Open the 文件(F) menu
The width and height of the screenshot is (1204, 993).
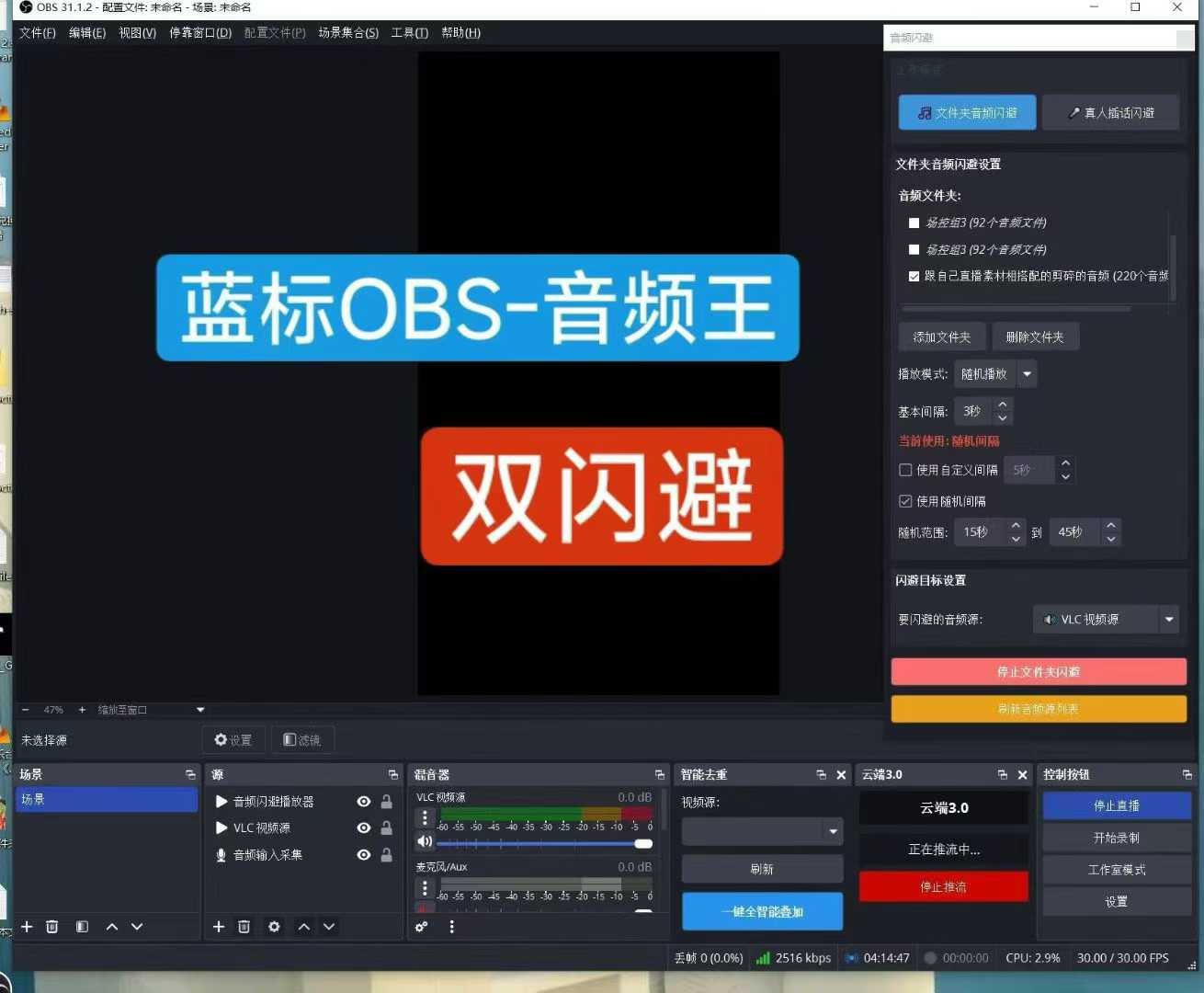click(x=38, y=33)
